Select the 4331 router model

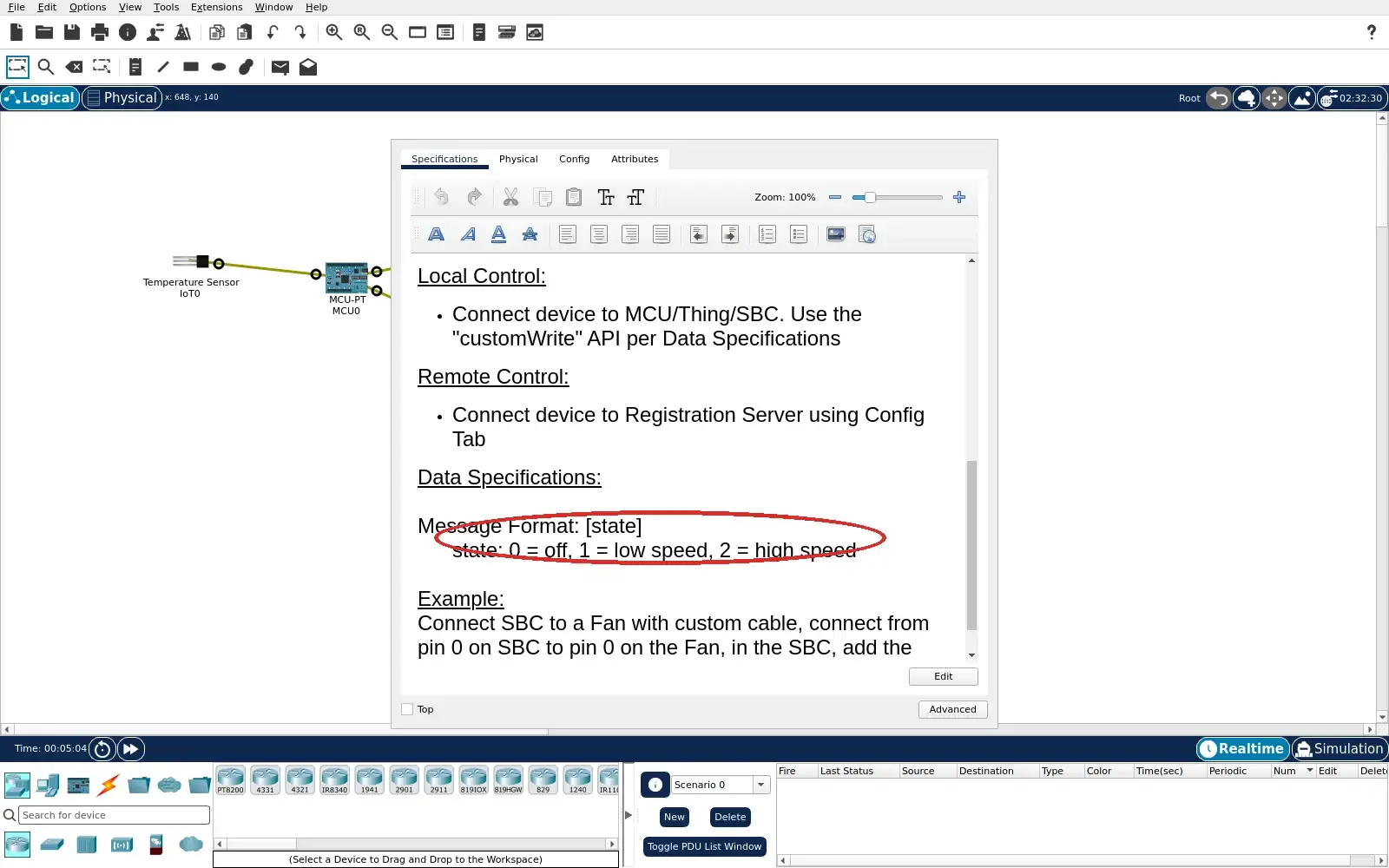pyautogui.click(x=265, y=780)
